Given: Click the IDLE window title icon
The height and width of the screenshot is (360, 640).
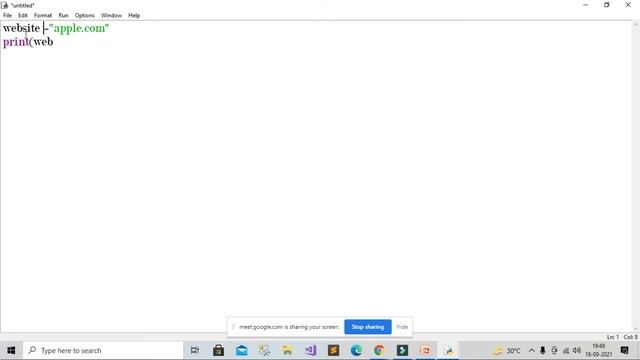Looking at the screenshot, I should 4,5.
